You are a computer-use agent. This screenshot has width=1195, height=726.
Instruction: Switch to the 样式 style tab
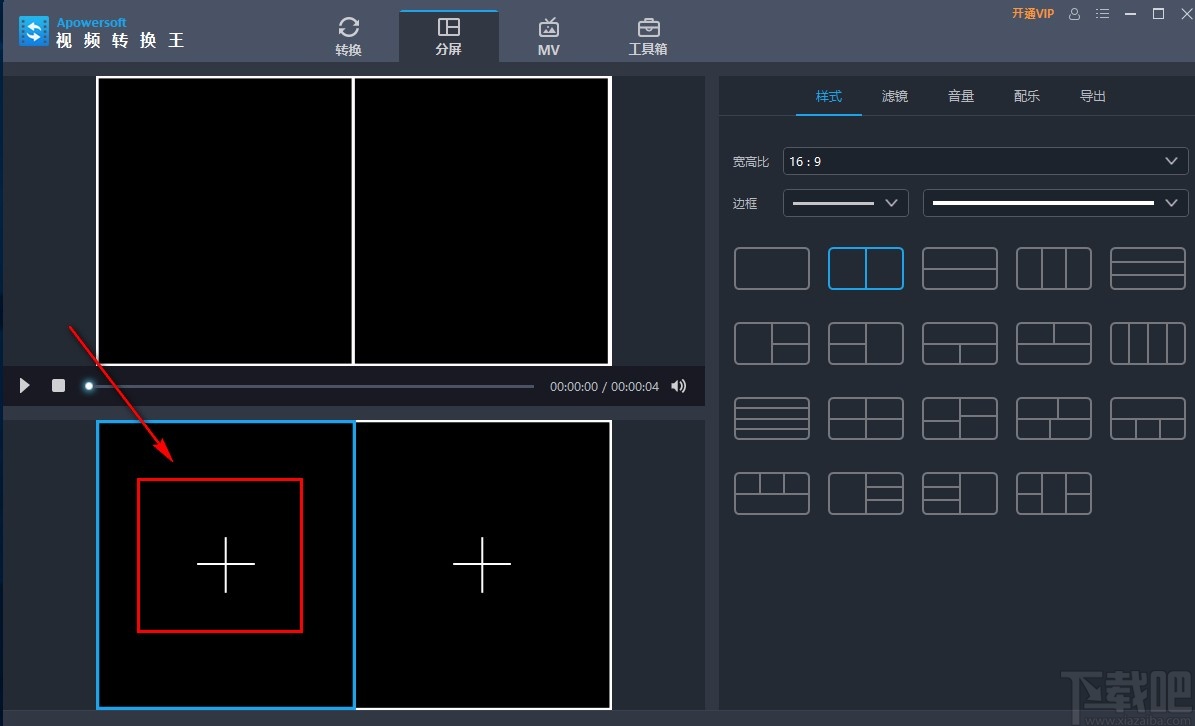tap(828, 96)
